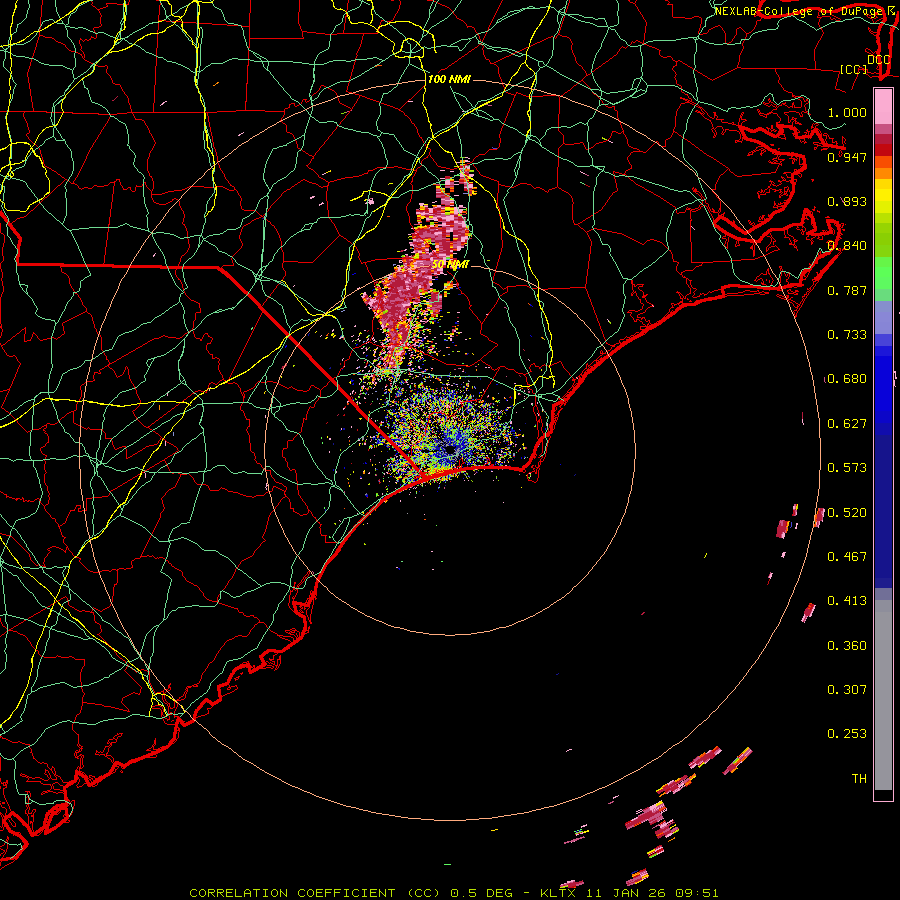
Task: Click the 0.360 color scale label
Action: (x=847, y=646)
